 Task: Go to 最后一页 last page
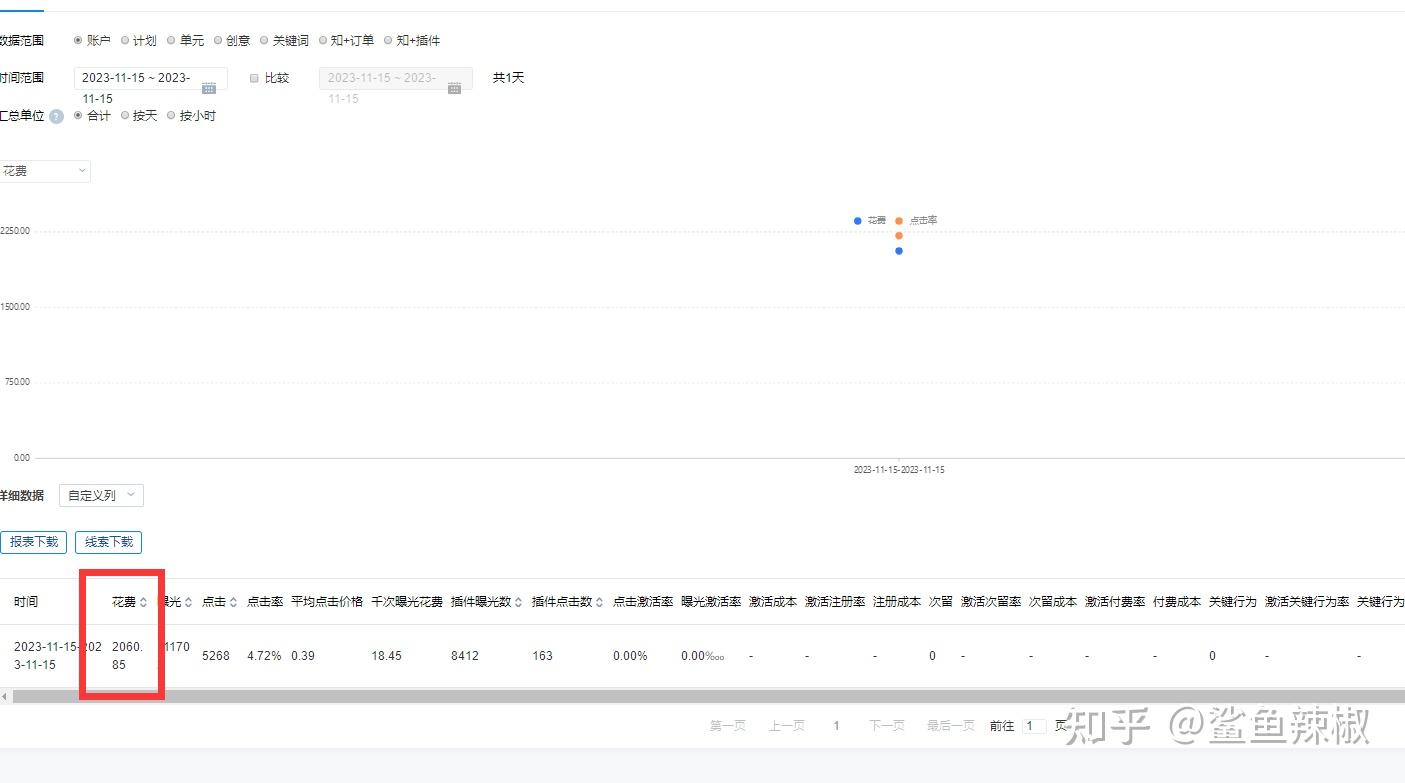pos(951,726)
